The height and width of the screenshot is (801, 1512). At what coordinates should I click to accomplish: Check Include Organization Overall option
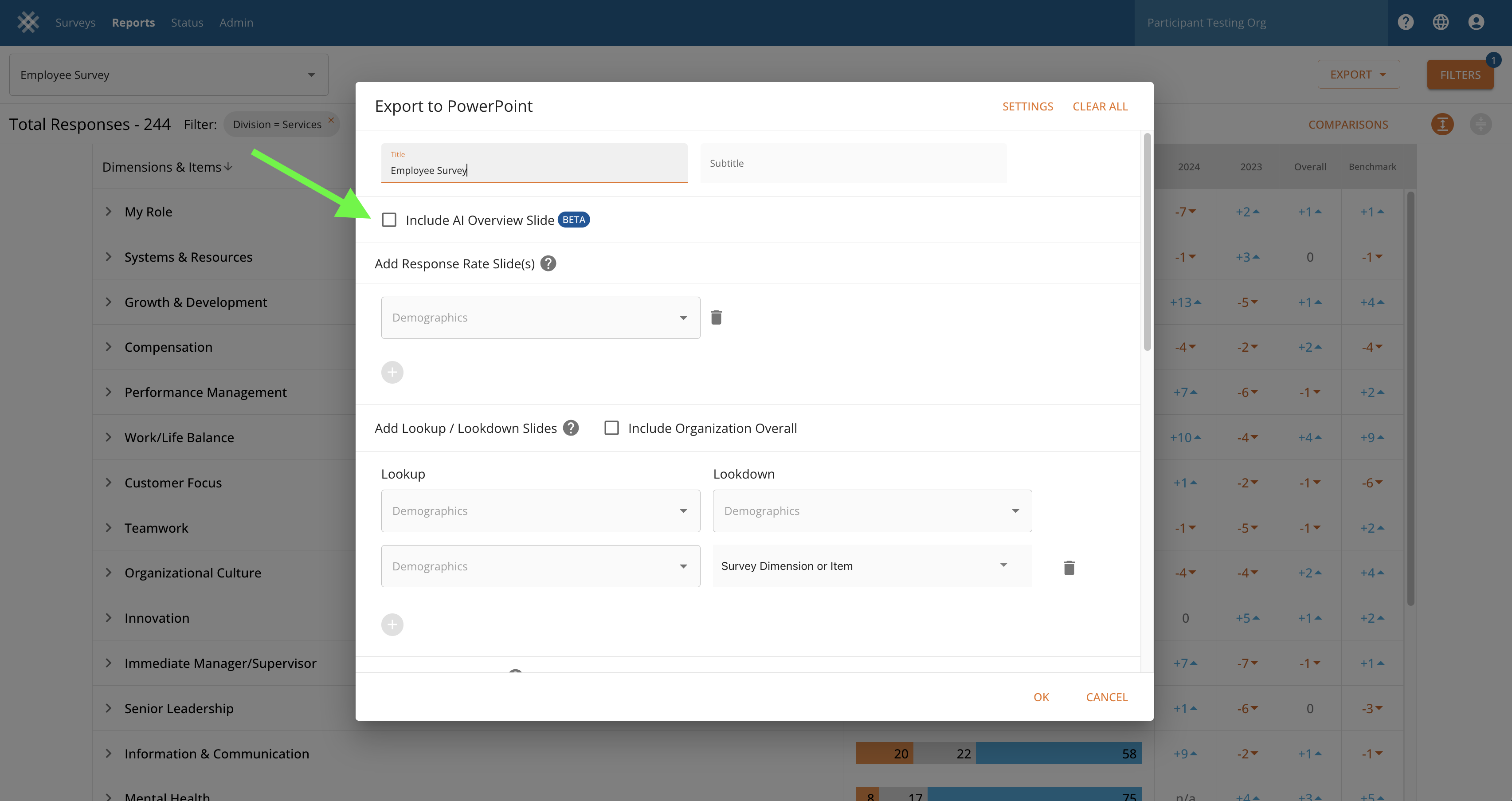[x=611, y=428]
